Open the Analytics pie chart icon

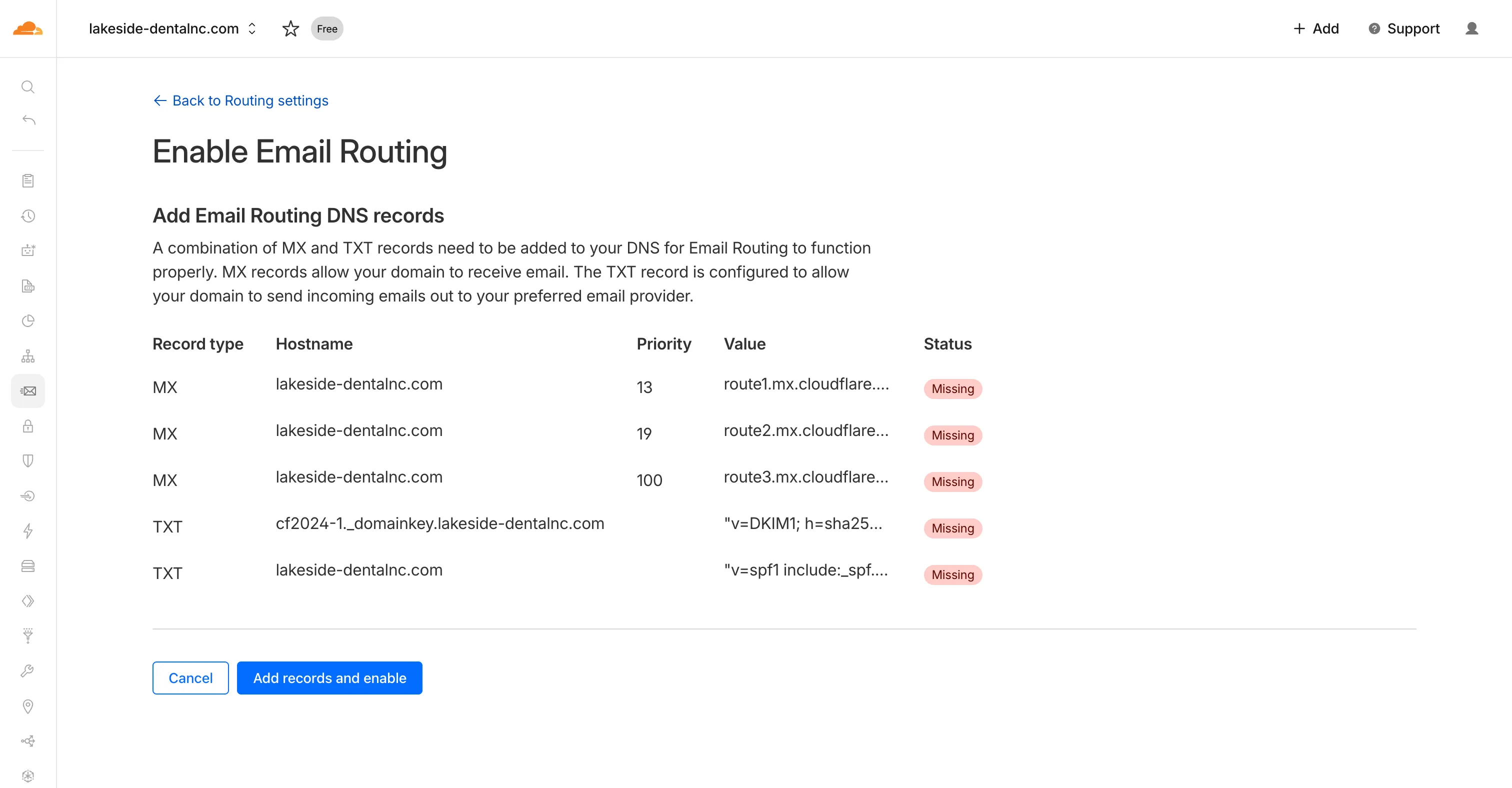click(27, 321)
